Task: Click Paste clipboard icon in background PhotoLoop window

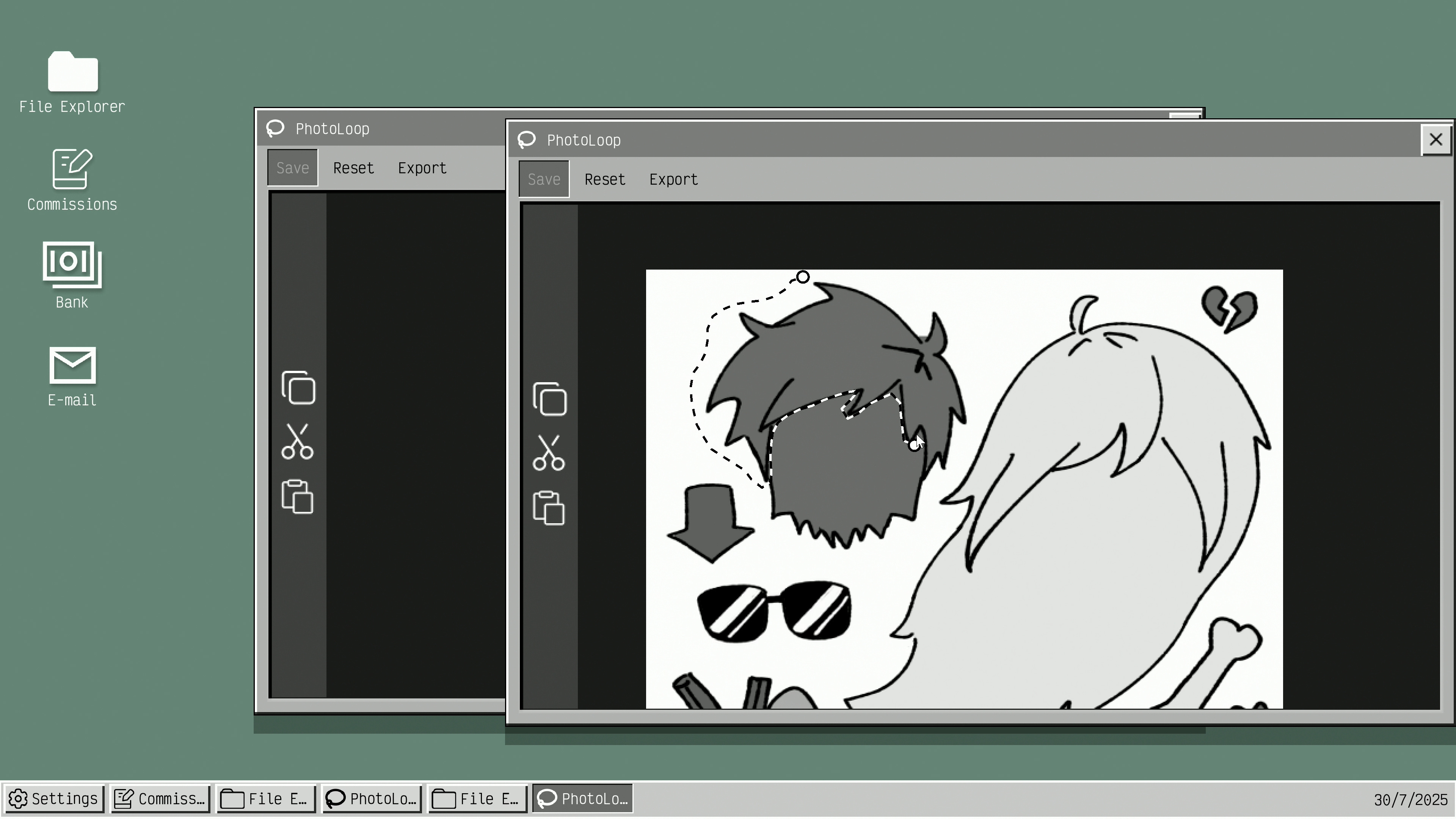Action: click(x=297, y=497)
